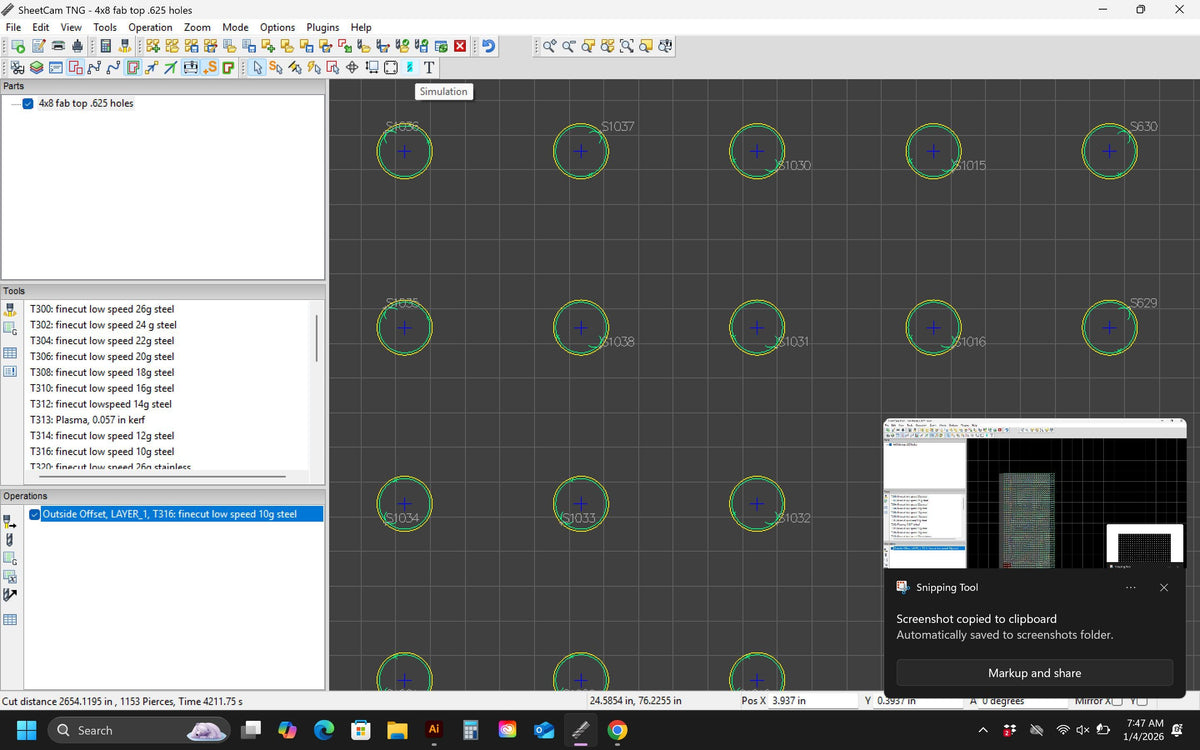The width and height of the screenshot is (1200, 750).
Task: Open the Mode menu
Action: click(x=235, y=27)
